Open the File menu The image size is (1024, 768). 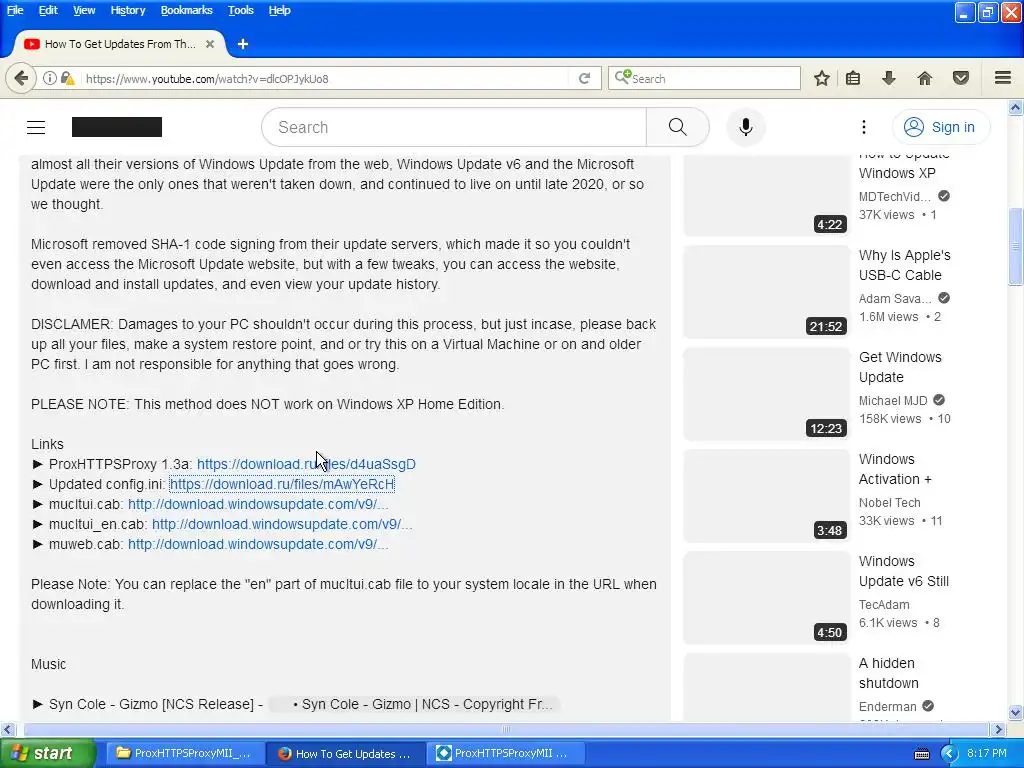click(15, 10)
